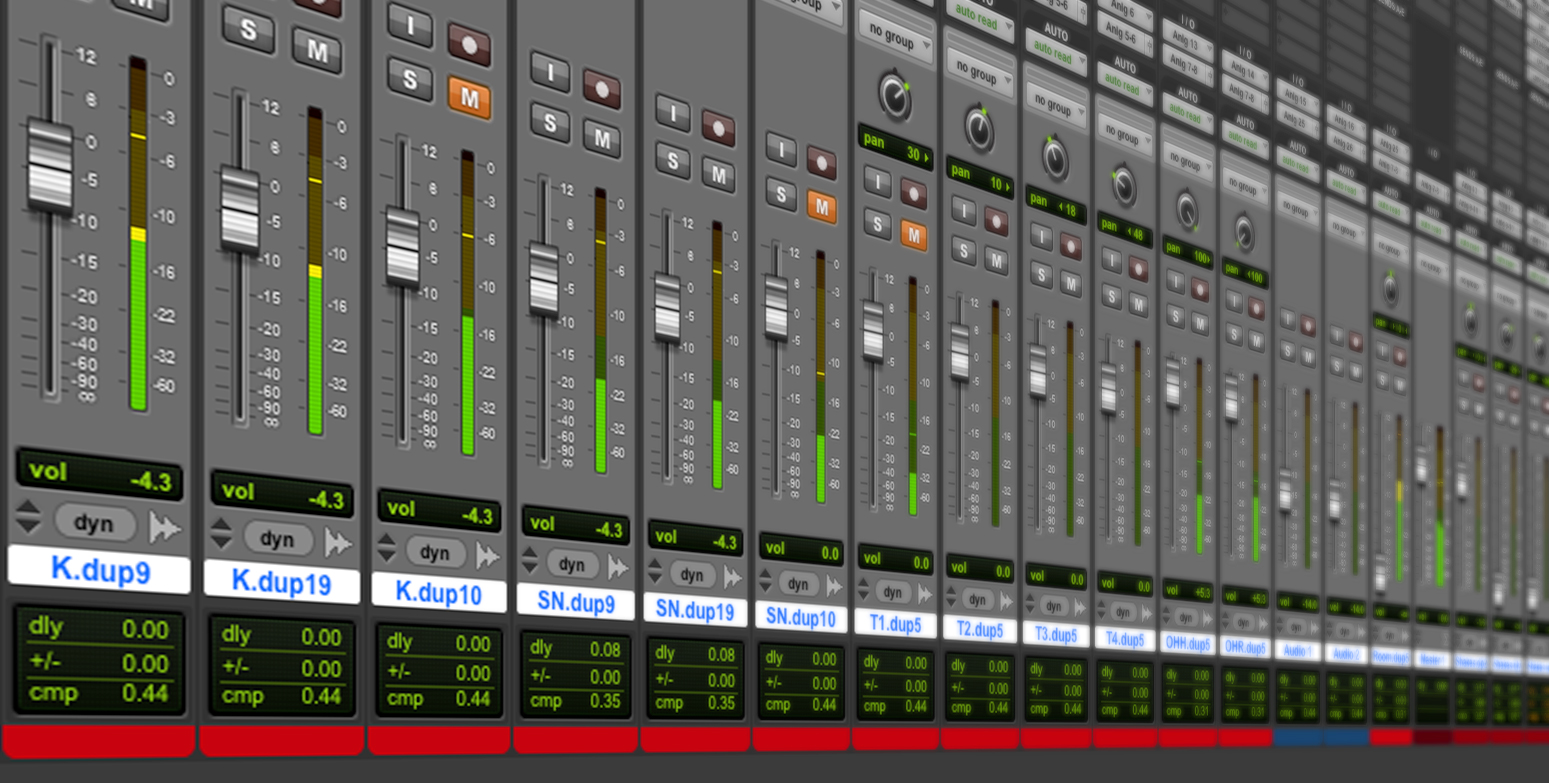Screen dimensions: 1549x783
Task: Click the dyn button on SN.dup10
Action: pos(797,584)
